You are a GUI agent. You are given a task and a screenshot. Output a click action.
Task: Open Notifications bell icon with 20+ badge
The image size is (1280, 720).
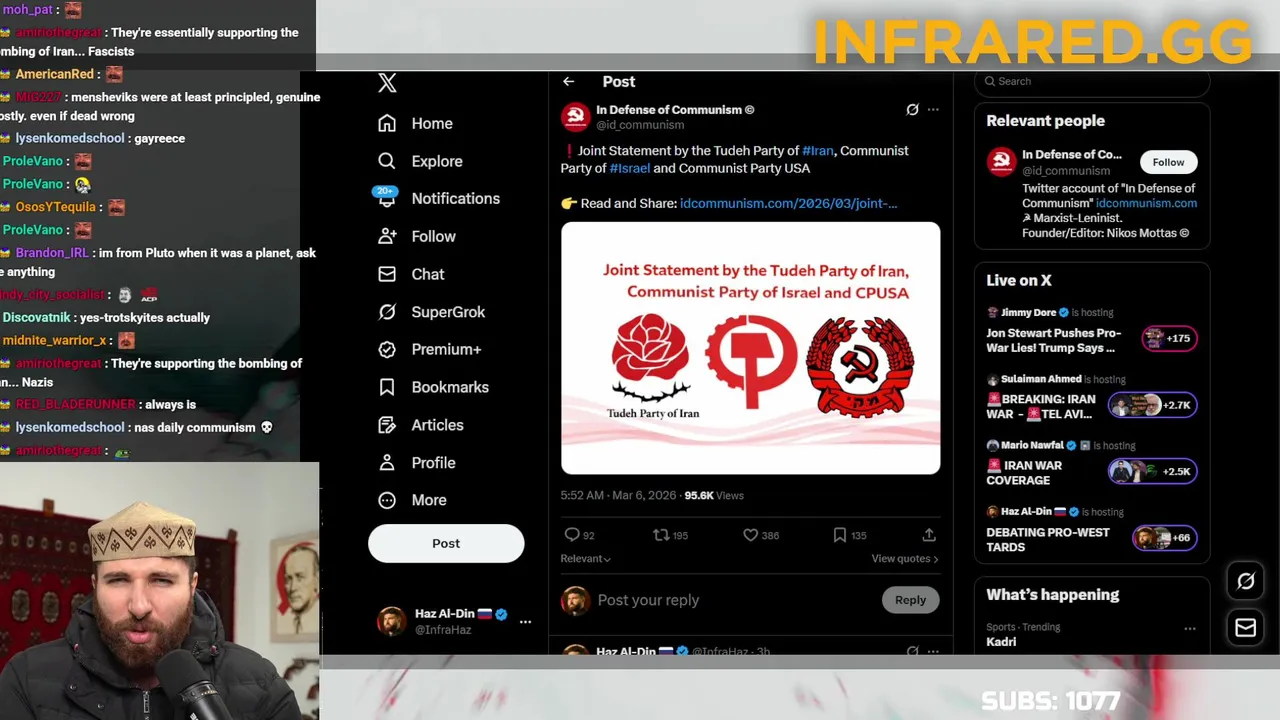(x=387, y=198)
